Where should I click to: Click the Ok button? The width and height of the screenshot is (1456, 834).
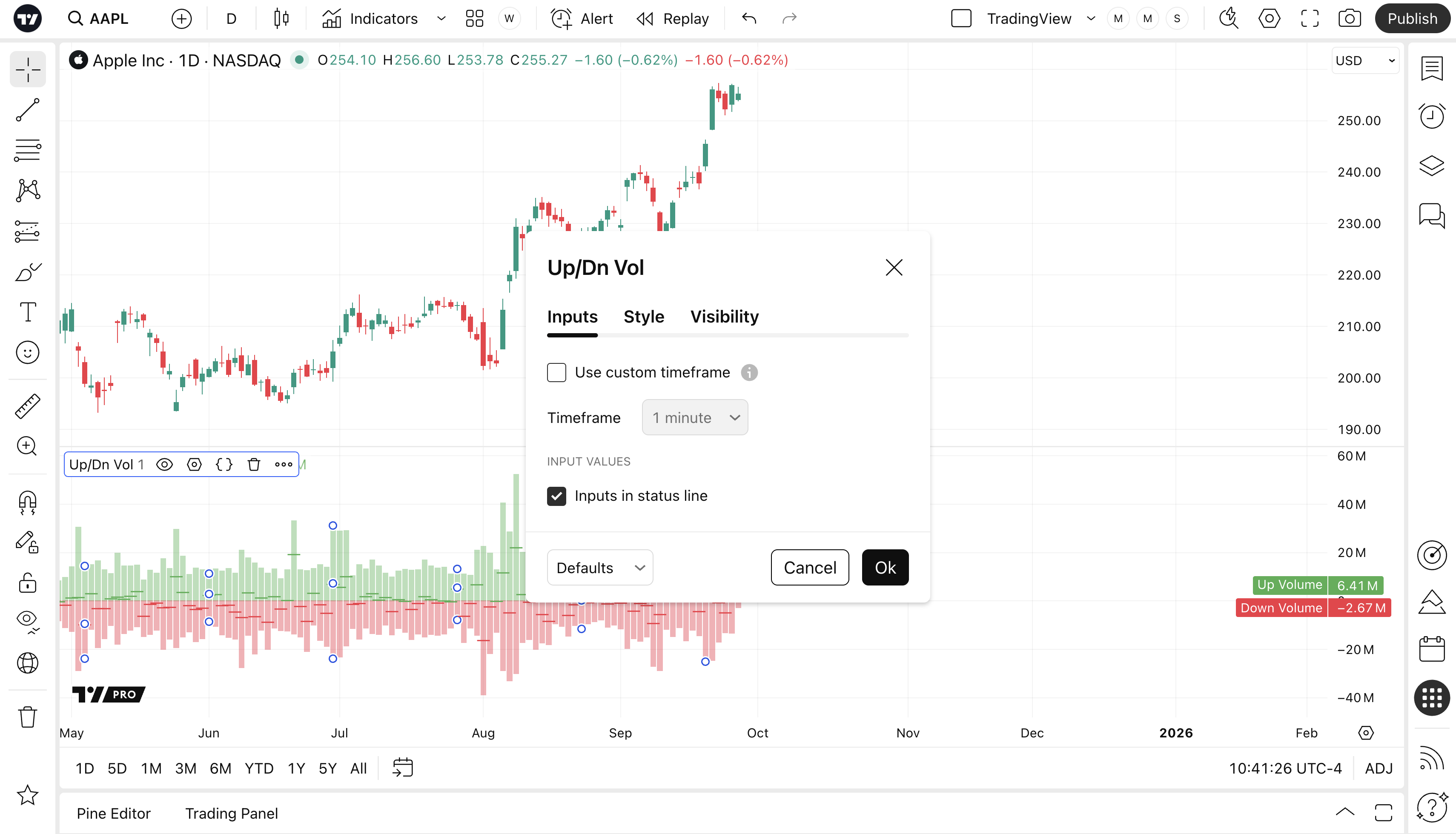[x=885, y=568]
